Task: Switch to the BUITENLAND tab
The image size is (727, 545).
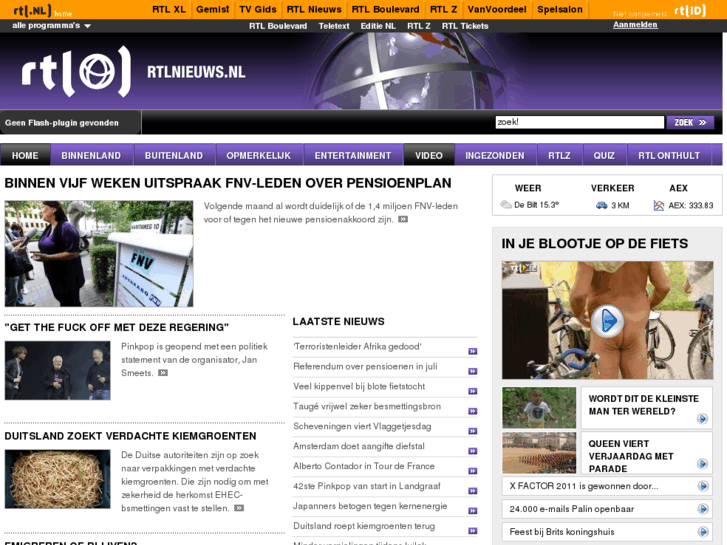Action: (174, 155)
